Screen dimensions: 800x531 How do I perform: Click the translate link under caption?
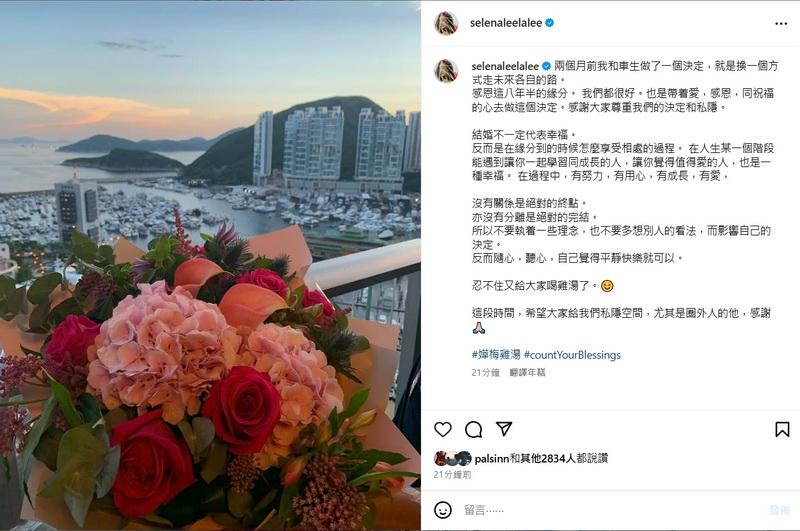528,372
